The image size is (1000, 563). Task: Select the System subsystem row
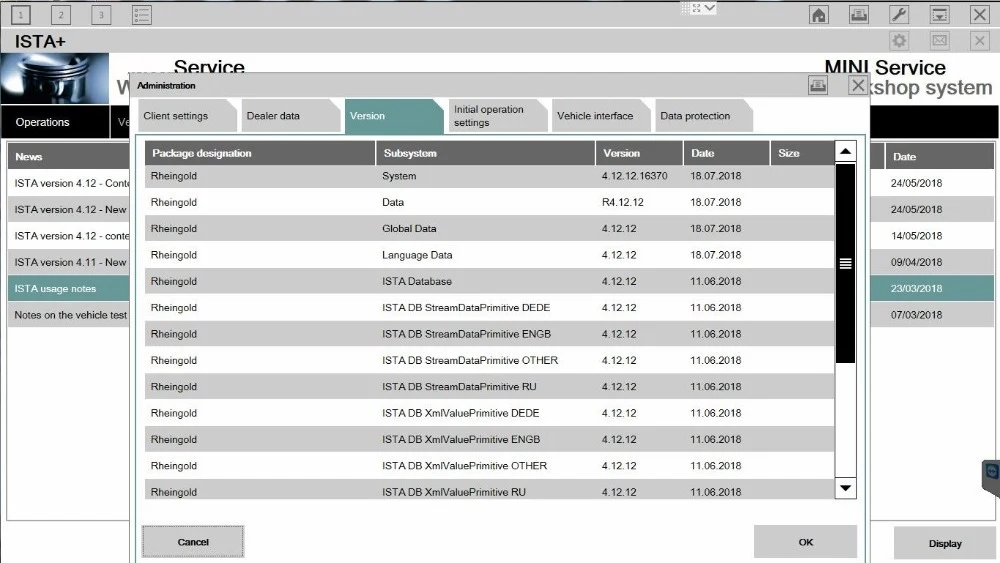489,176
